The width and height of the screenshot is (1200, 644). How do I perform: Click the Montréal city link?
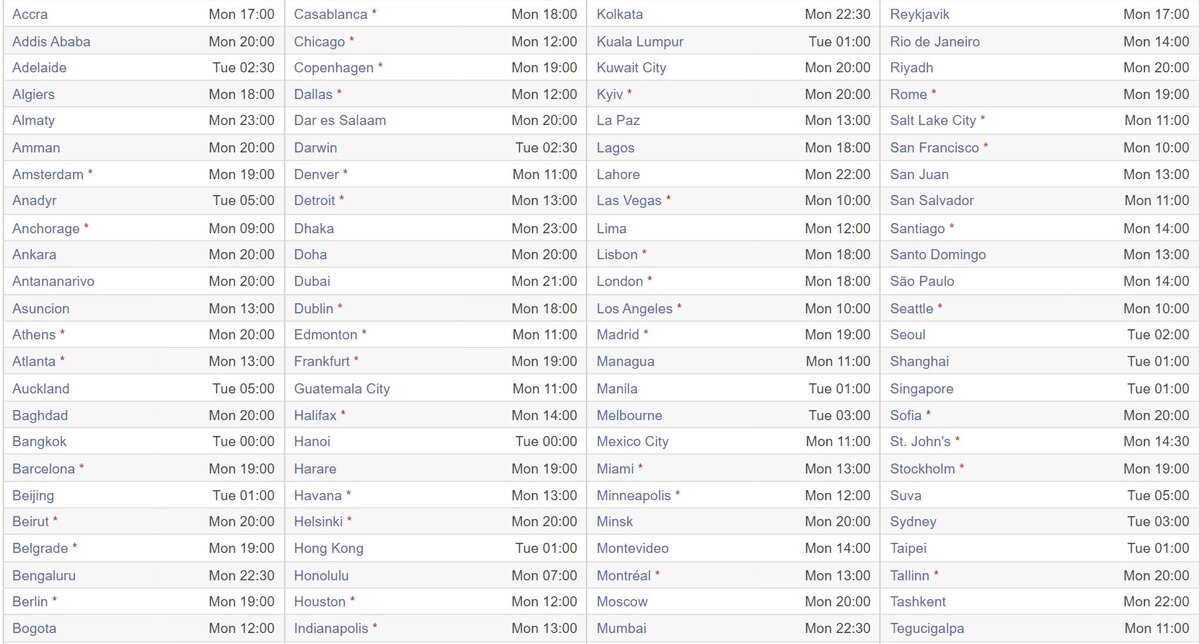coord(624,575)
